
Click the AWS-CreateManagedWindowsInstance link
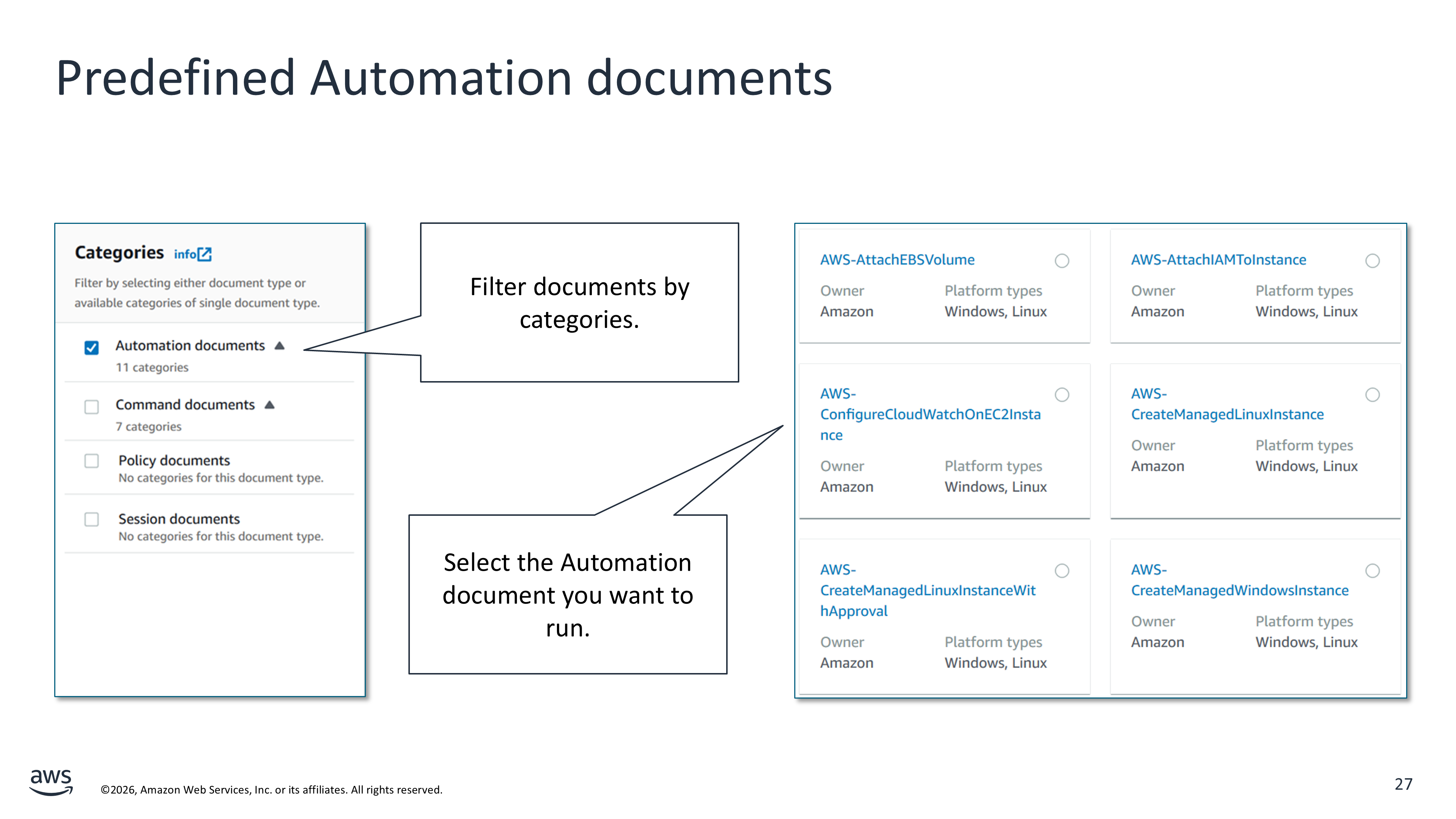1239,591
